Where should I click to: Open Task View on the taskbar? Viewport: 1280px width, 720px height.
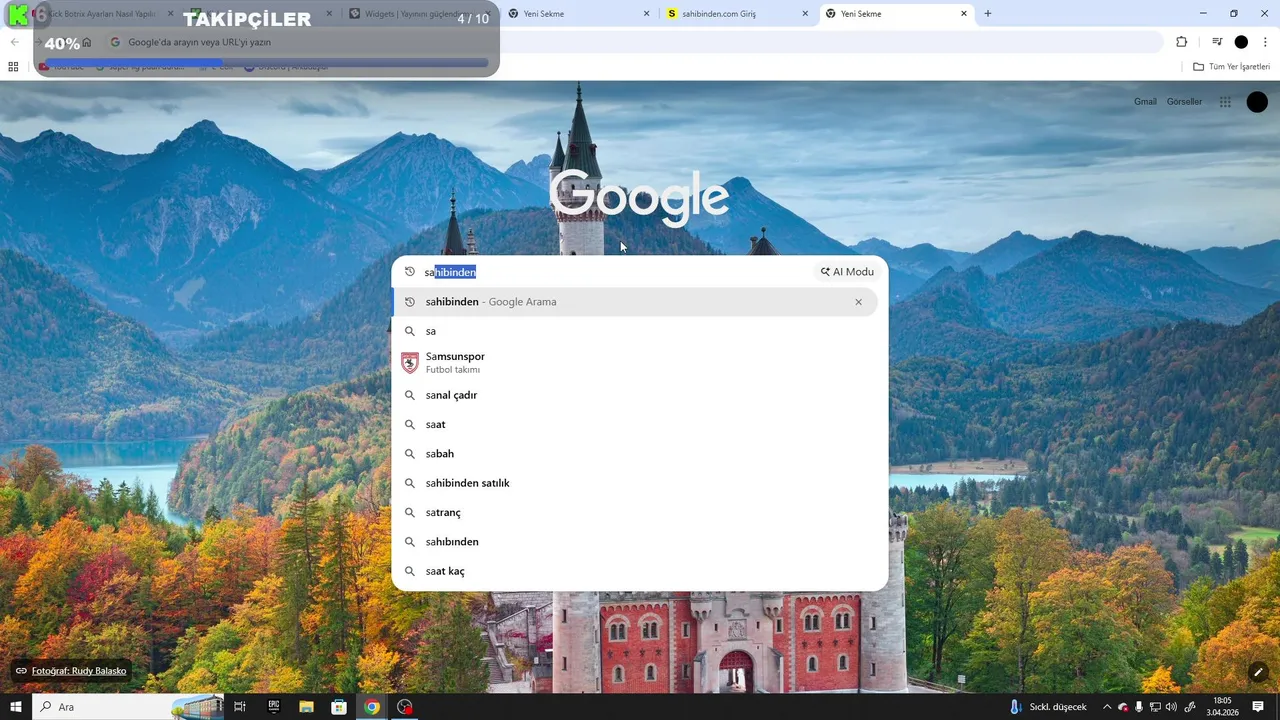(240, 707)
